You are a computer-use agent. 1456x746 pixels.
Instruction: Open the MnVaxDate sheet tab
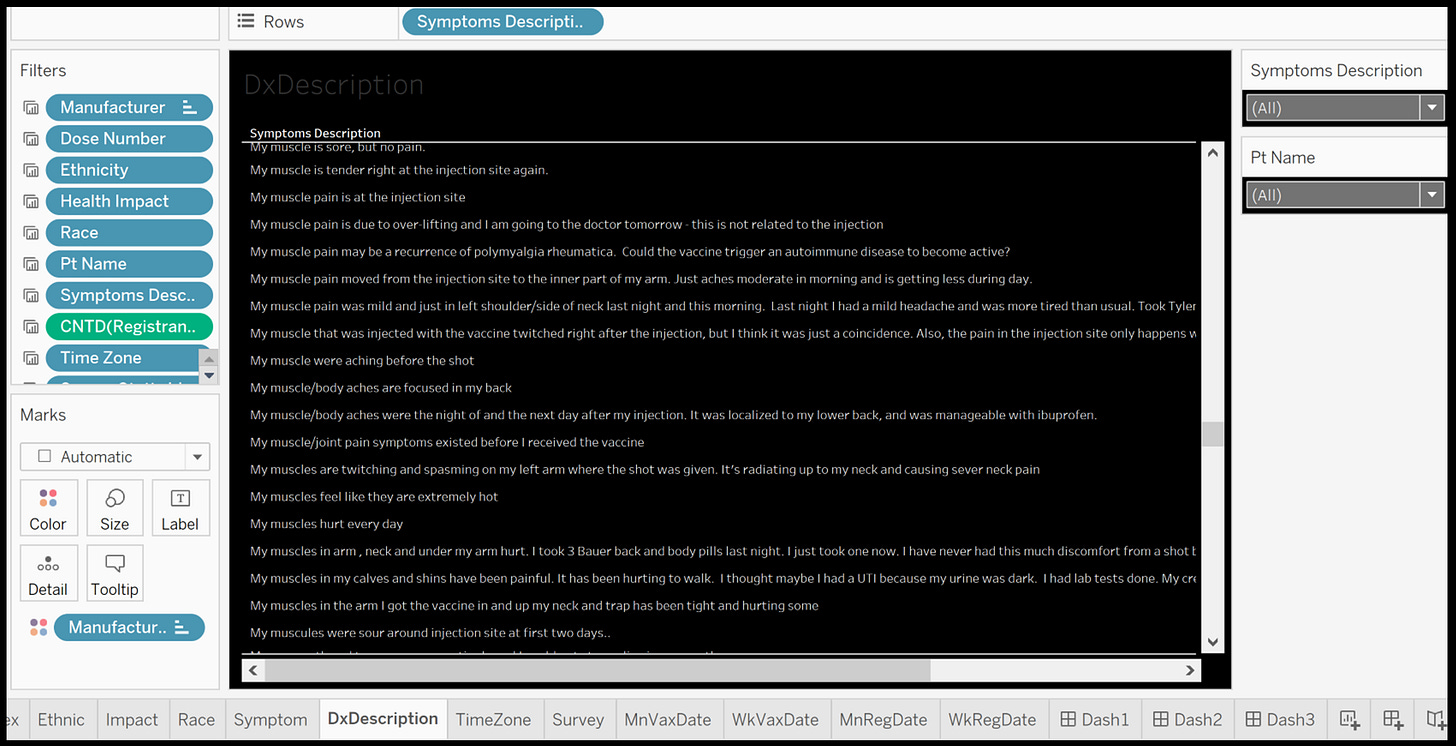[668, 719]
